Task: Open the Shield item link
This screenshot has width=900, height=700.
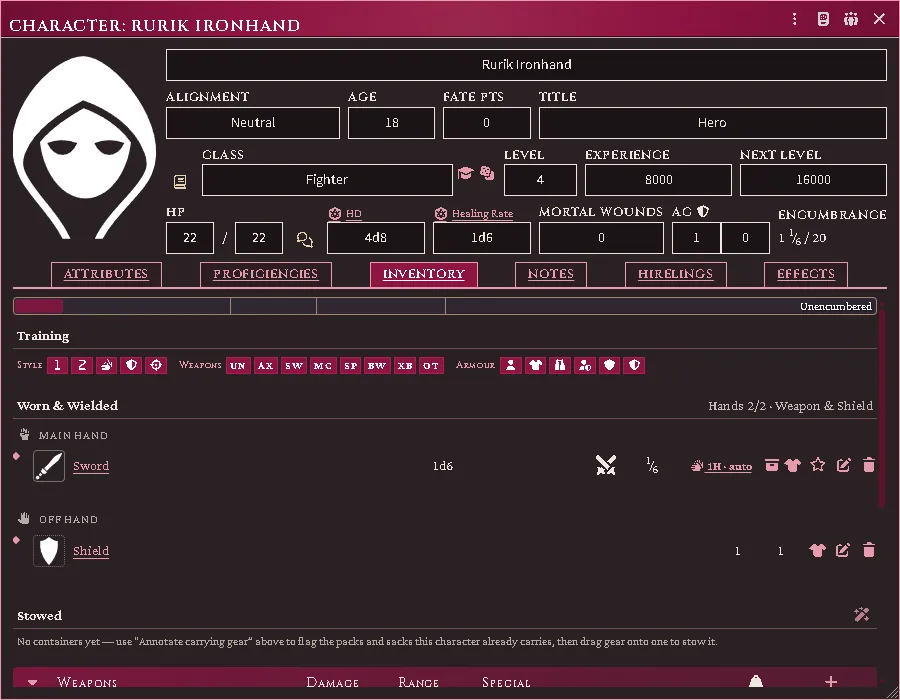Action: [91, 551]
